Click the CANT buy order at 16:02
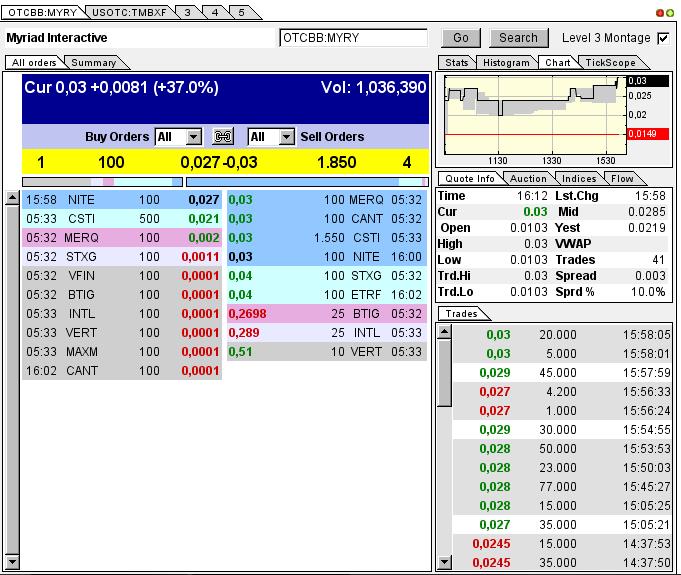681x575 pixels. tap(122, 371)
